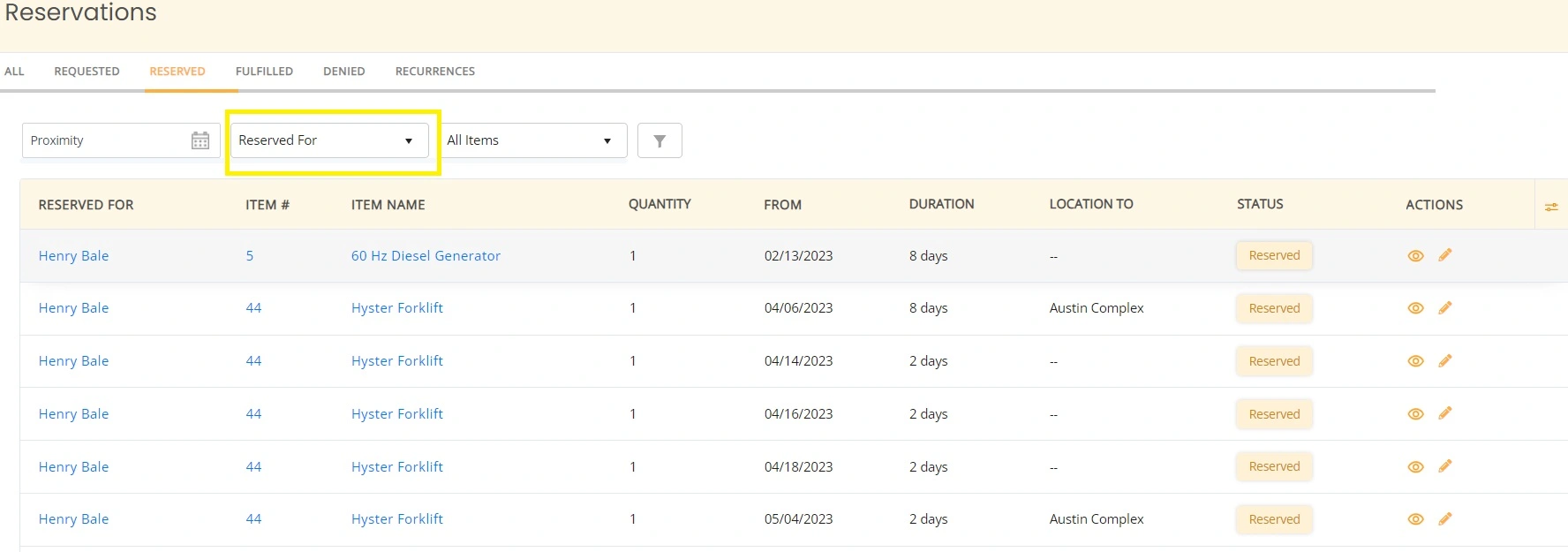Screen dimensions: 1568x552
Task: Sort by ITEM # column header
Action: tap(268, 205)
